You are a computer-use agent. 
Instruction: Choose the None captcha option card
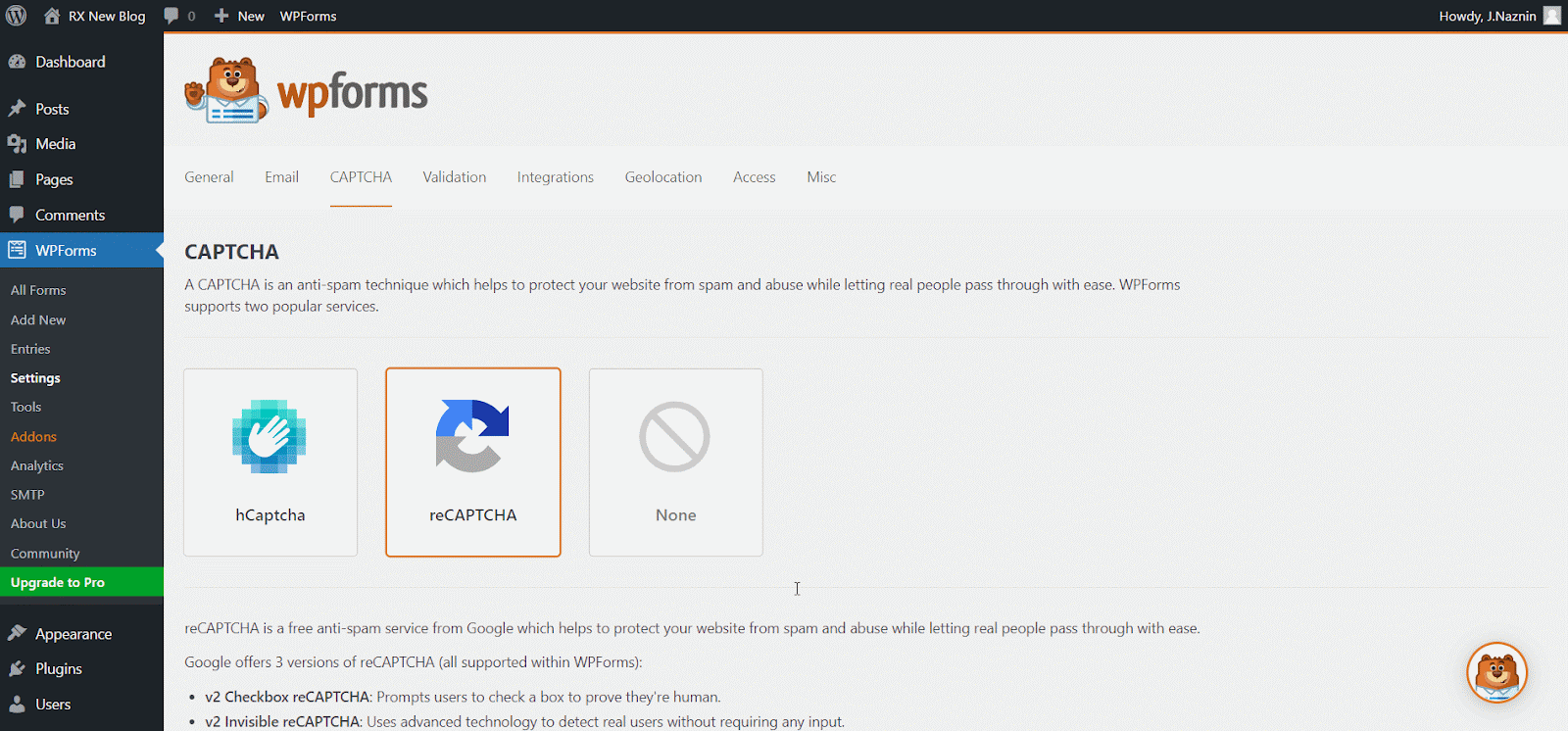pos(676,463)
